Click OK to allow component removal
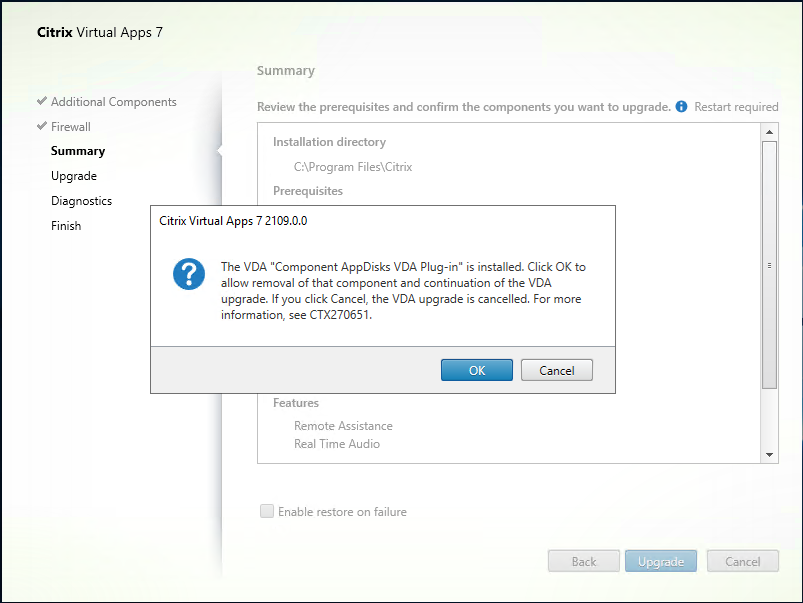This screenshot has height=603, width=803. (x=476, y=370)
